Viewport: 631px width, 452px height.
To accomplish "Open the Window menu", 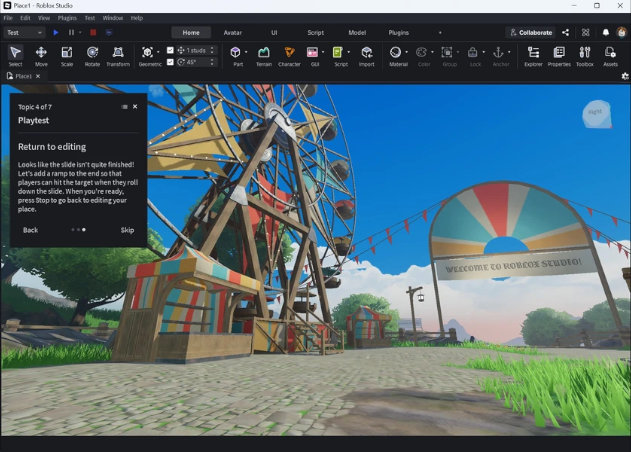I will tap(113, 18).
